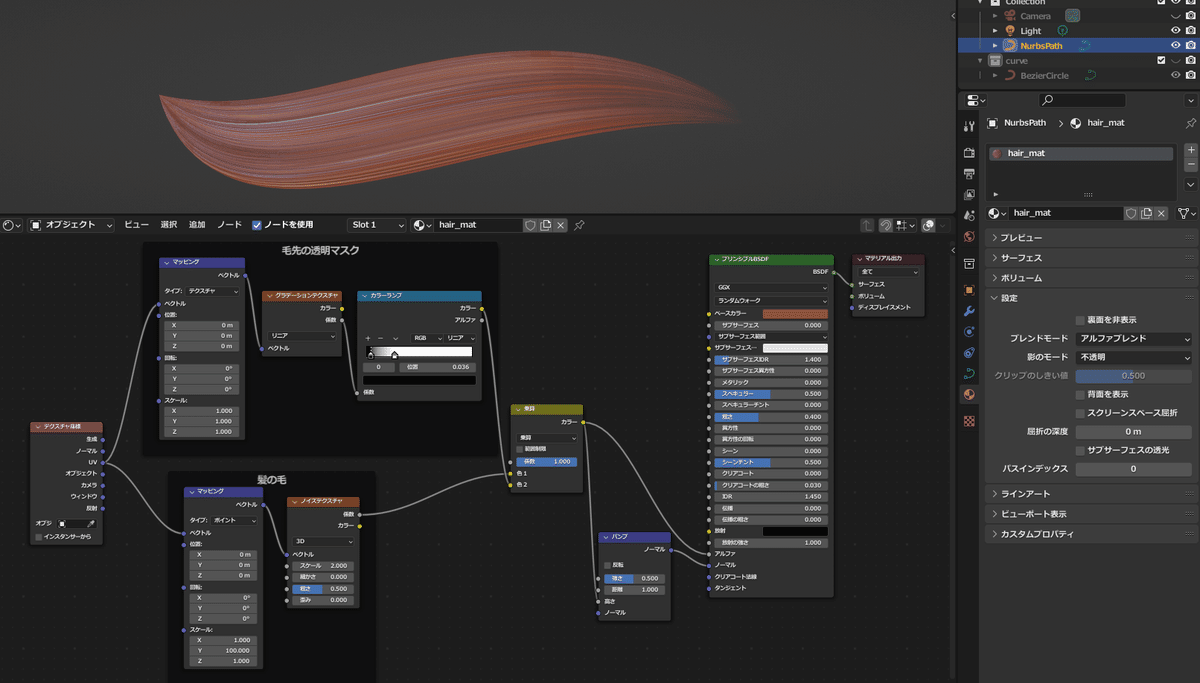Open the View Layer properties tab icon
Image resolution: width=1200 pixels, height=683 pixels.
968,195
